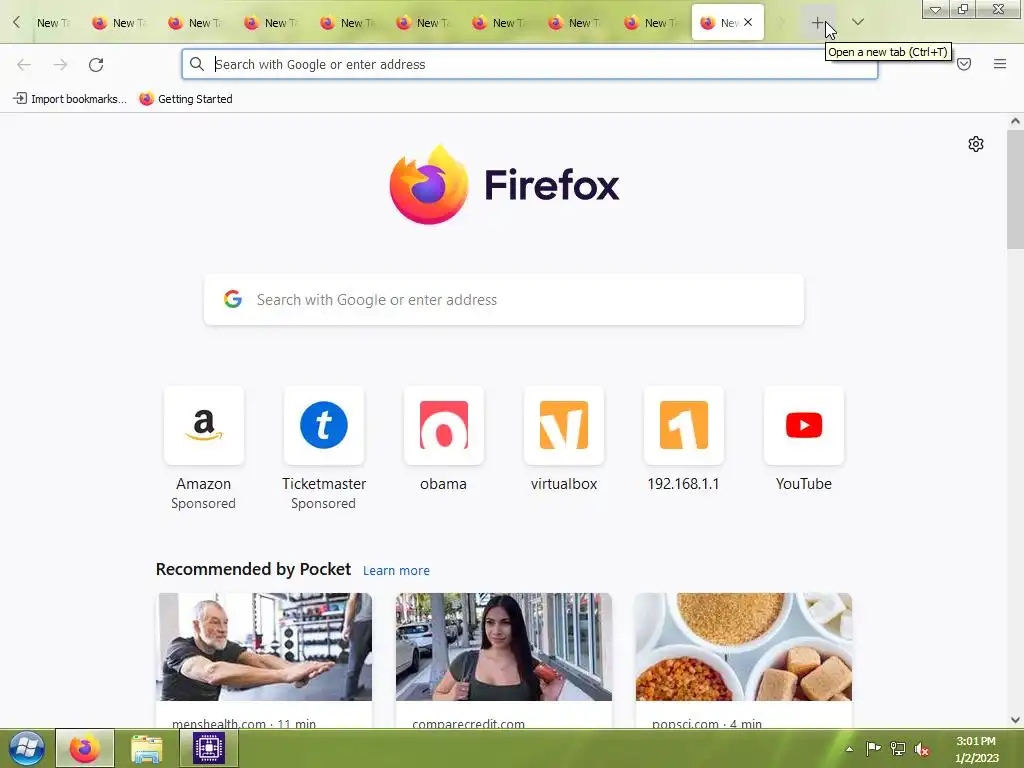The height and width of the screenshot is (768, 1024).
Task: Click the muted volume tray icon
Action: pyautogui.click(x=921, y=749)
